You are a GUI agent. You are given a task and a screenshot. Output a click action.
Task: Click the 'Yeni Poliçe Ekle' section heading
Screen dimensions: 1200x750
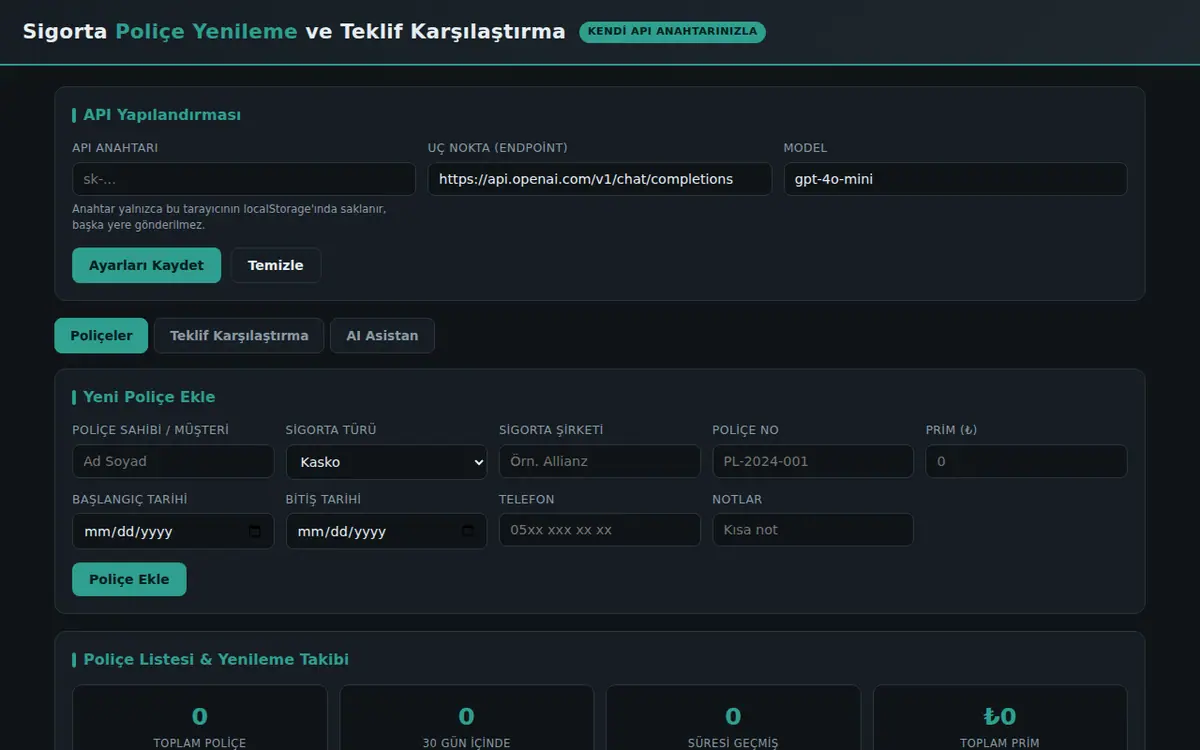(149, 397)
